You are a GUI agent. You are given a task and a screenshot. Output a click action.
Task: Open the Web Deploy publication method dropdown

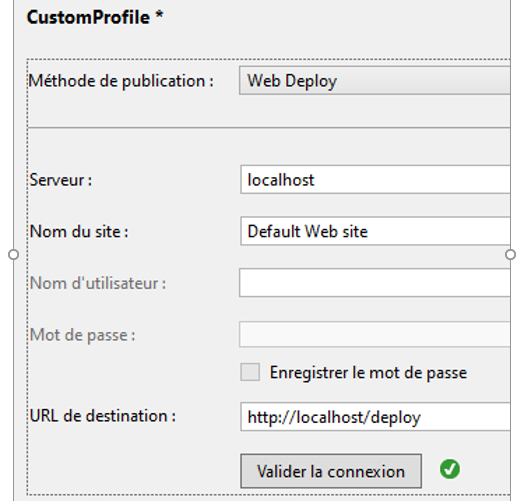coord(375,81)
